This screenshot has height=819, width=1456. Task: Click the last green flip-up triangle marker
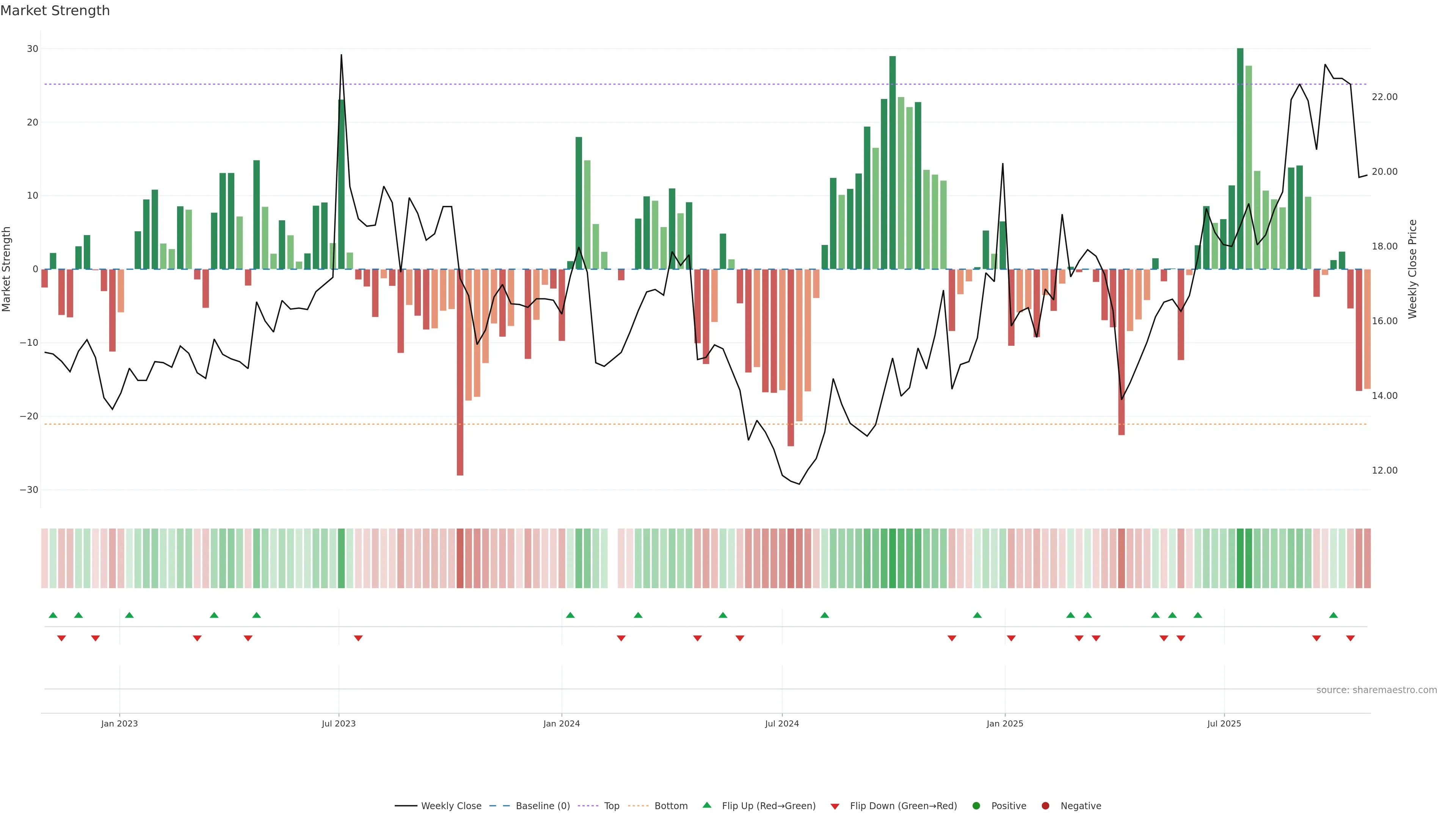coord(1334,615)
